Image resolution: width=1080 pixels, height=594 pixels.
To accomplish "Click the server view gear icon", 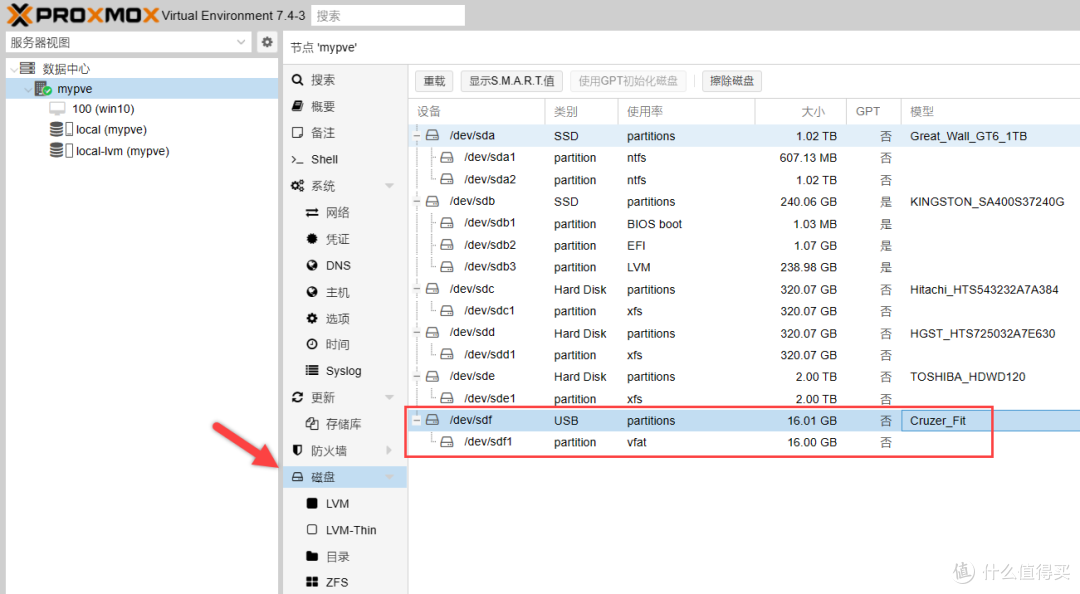I will click(x=265, y=43).
